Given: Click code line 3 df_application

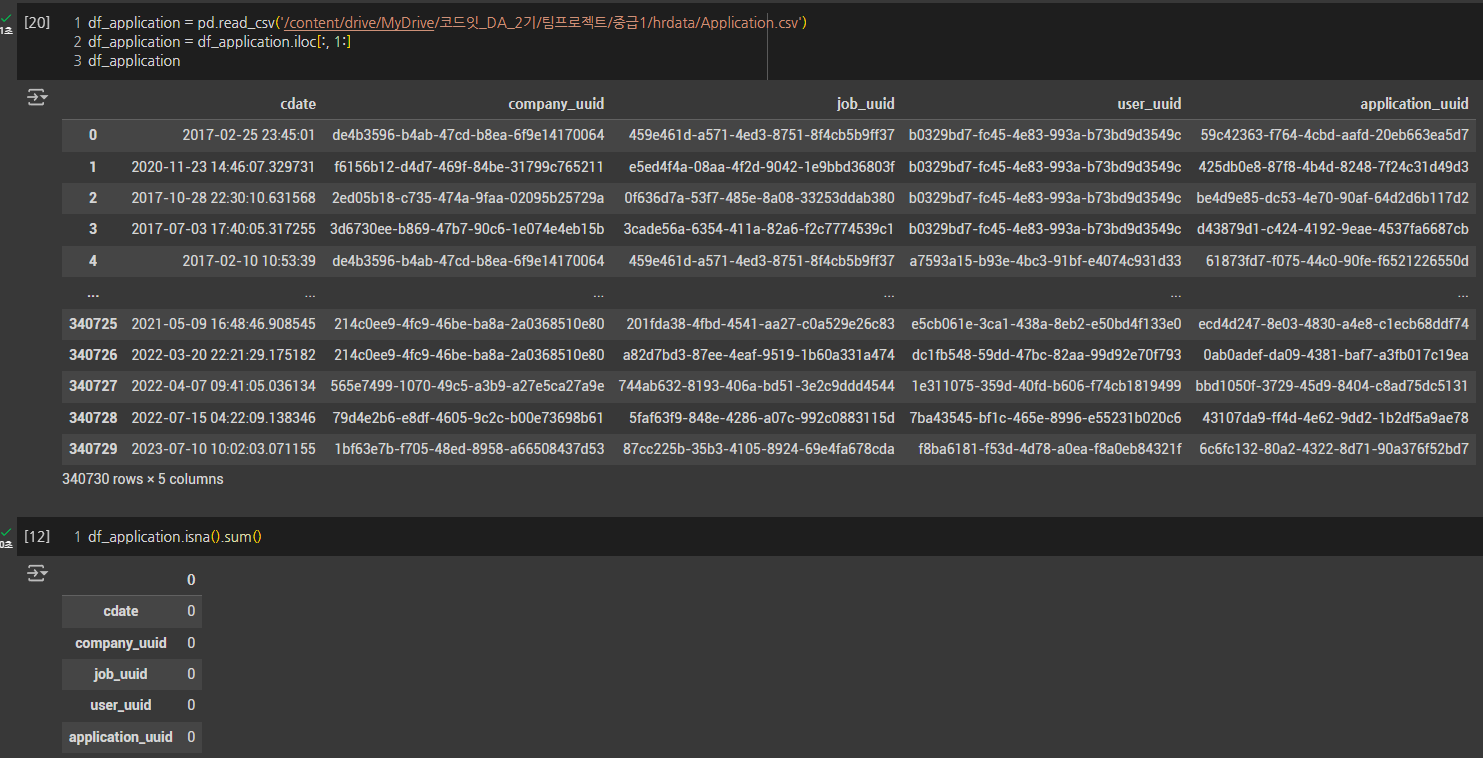Looking at the screenshot, I should (134, 61).
